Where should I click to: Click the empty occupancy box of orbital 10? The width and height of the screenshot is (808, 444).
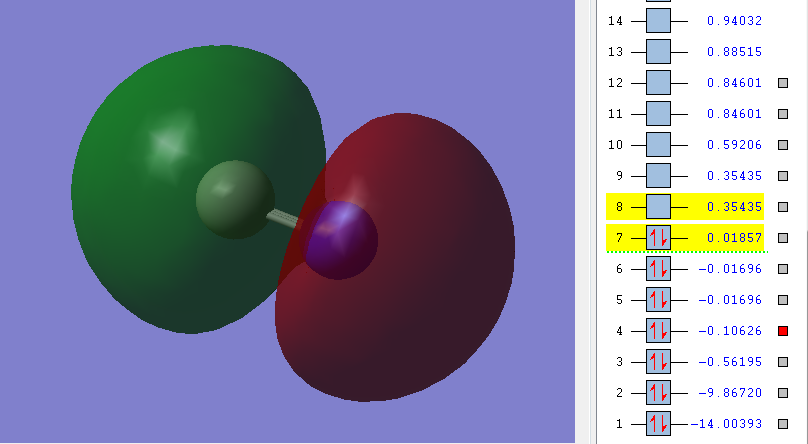click(x=659, y=145)
